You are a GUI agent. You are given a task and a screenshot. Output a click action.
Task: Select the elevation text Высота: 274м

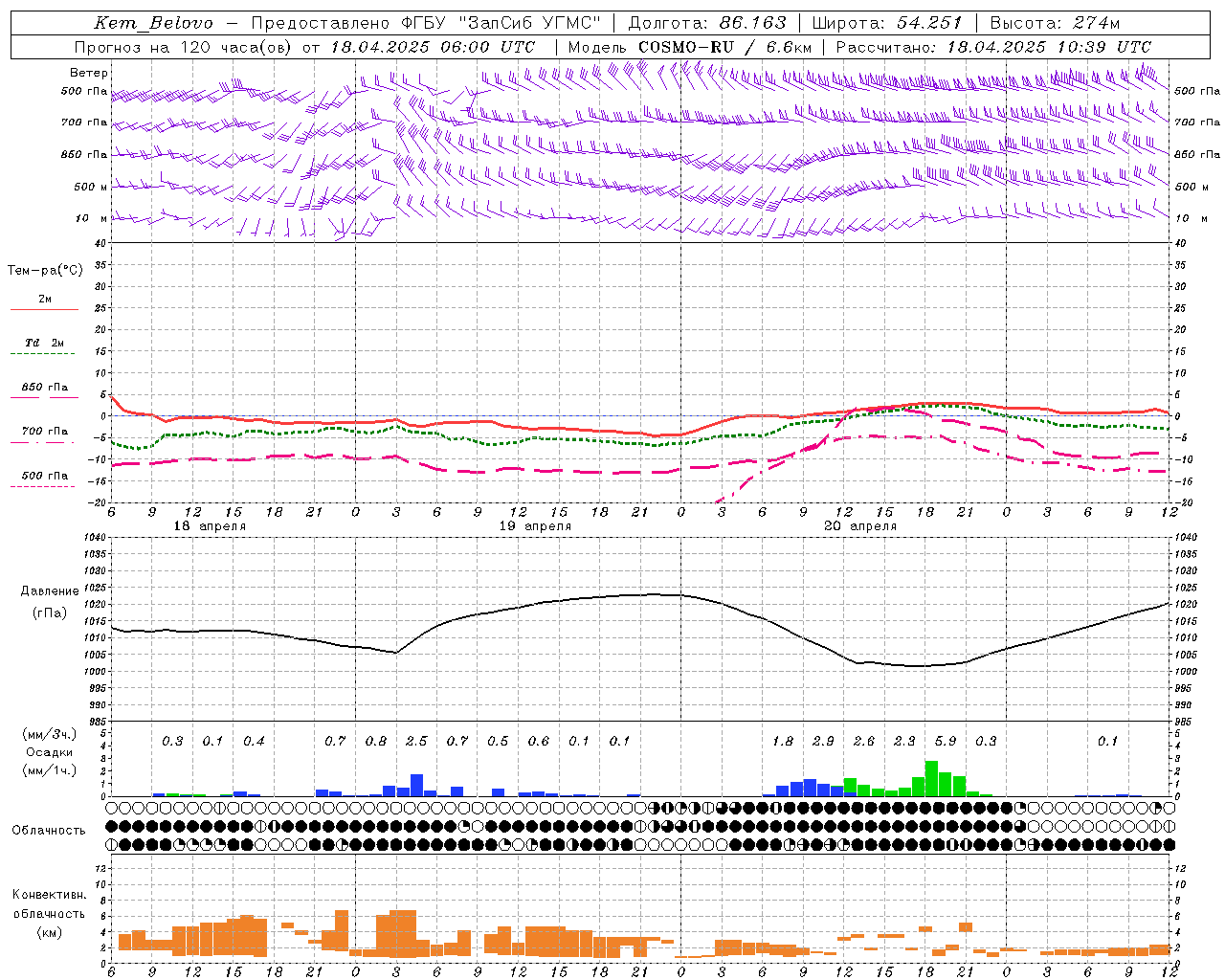1055,23
